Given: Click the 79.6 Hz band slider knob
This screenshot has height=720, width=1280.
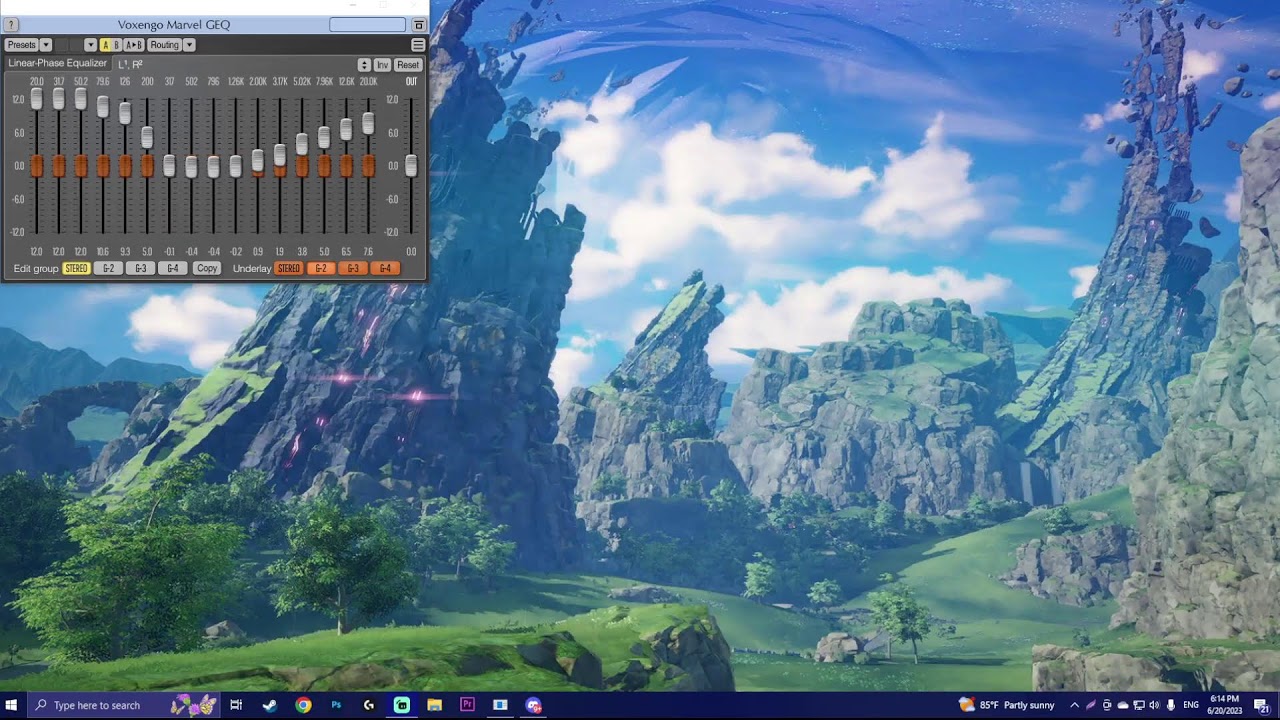Looking at the screenshot, I should pos(103,107).
